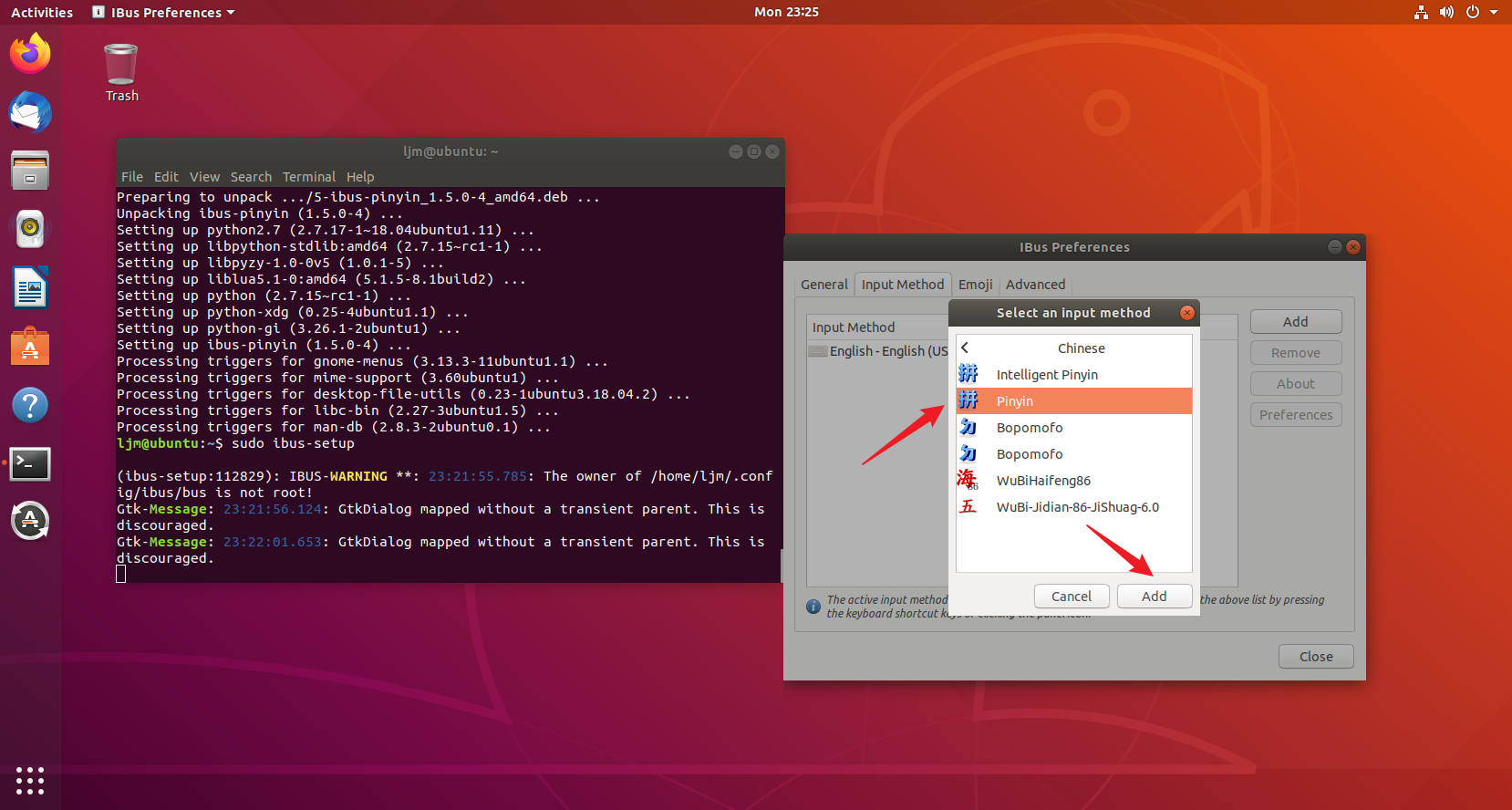Select the English - English (US) row
This screenshot has width=1512, height=810.
878,351
